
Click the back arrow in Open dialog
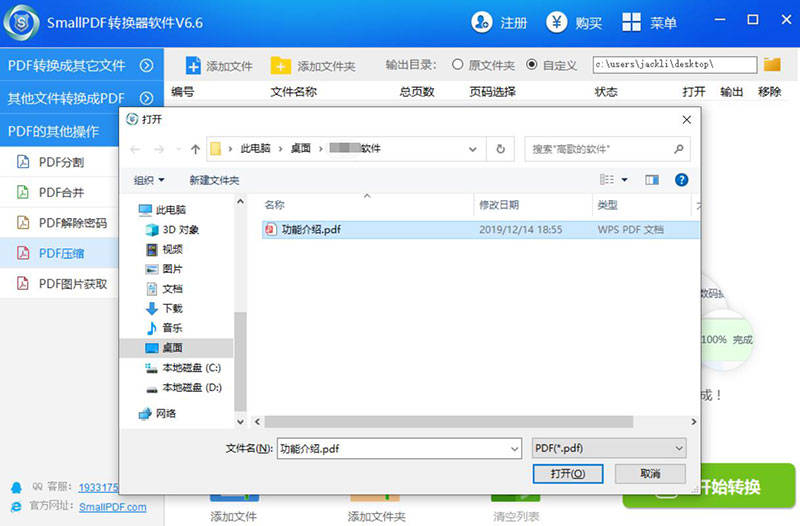(x=135, y=149)
